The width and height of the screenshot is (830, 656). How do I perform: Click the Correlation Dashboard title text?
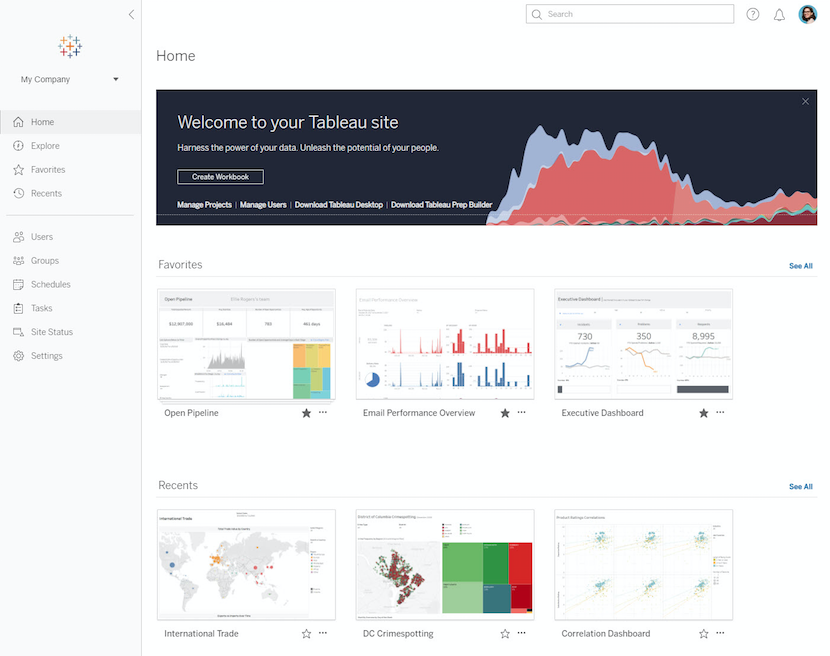[x=606, y=634]
